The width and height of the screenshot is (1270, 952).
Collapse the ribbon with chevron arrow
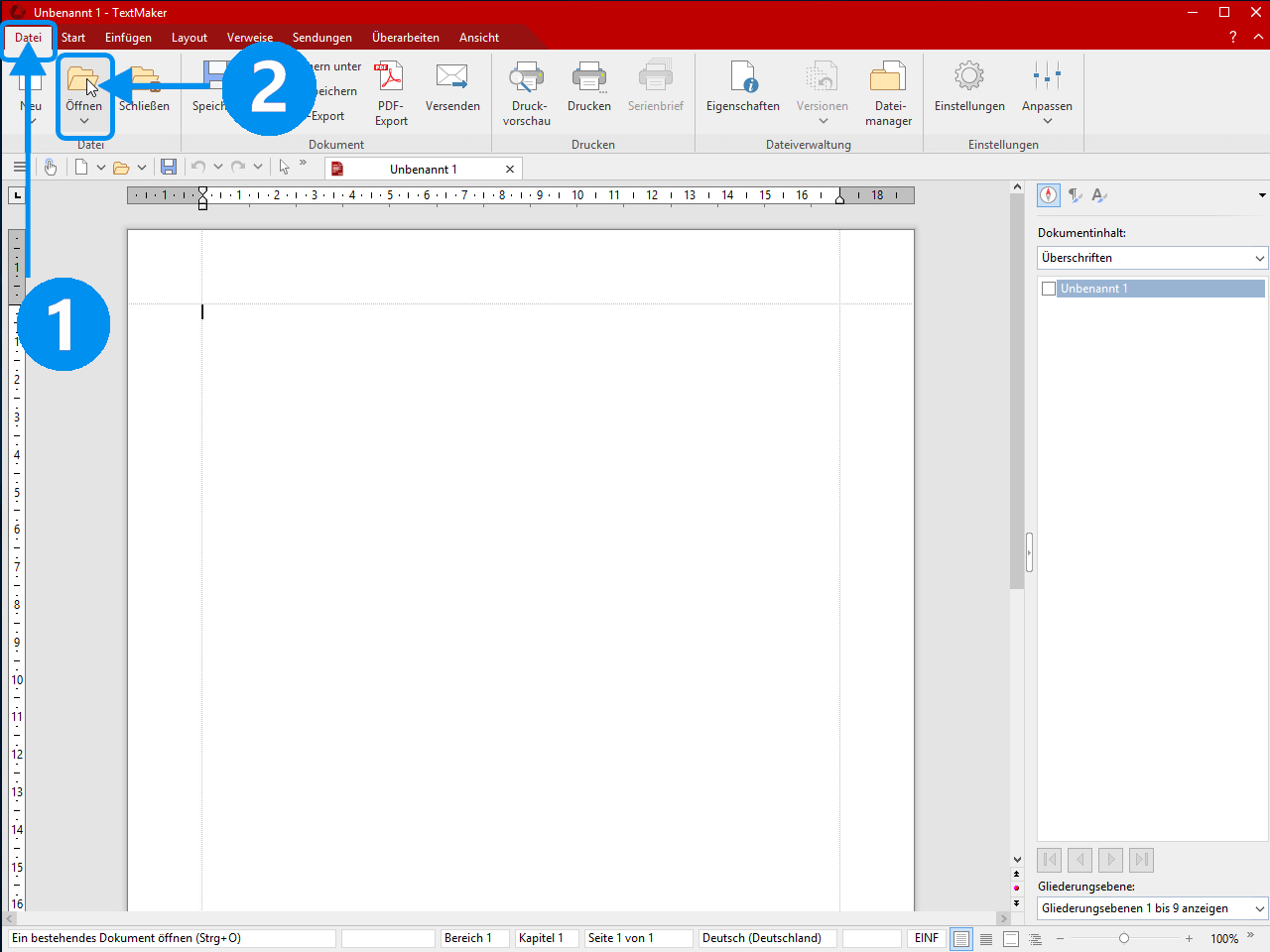1259,38
